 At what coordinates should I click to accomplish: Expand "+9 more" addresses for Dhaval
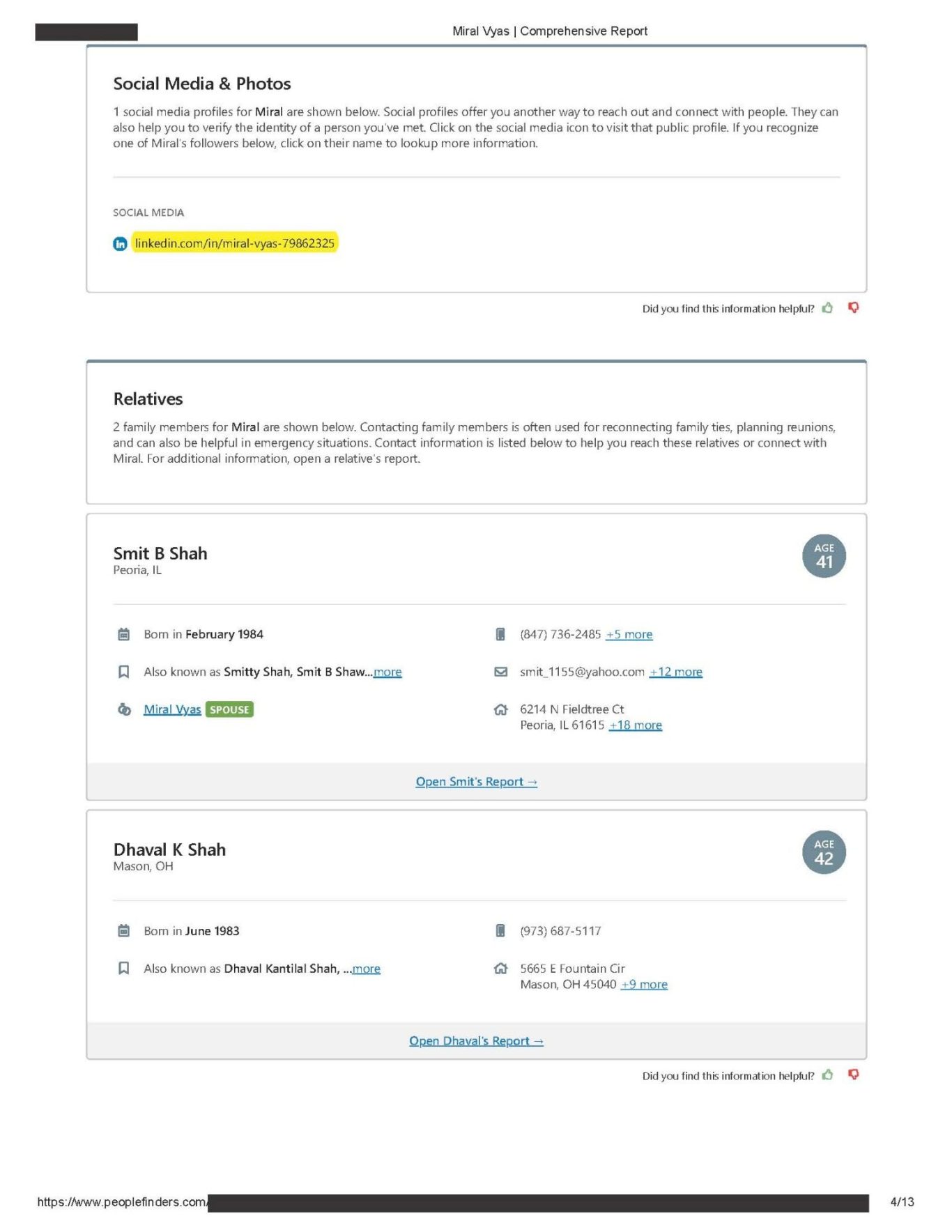pyautogui.click(x=644, y=985)
